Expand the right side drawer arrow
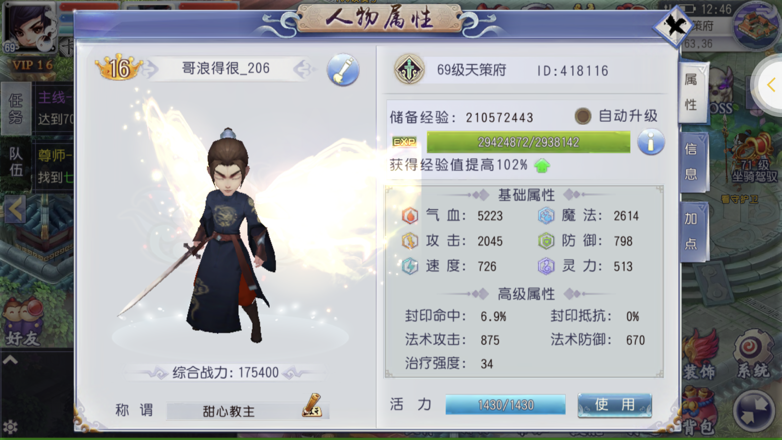This screenshot has width=782, height=440. [770, 85]
